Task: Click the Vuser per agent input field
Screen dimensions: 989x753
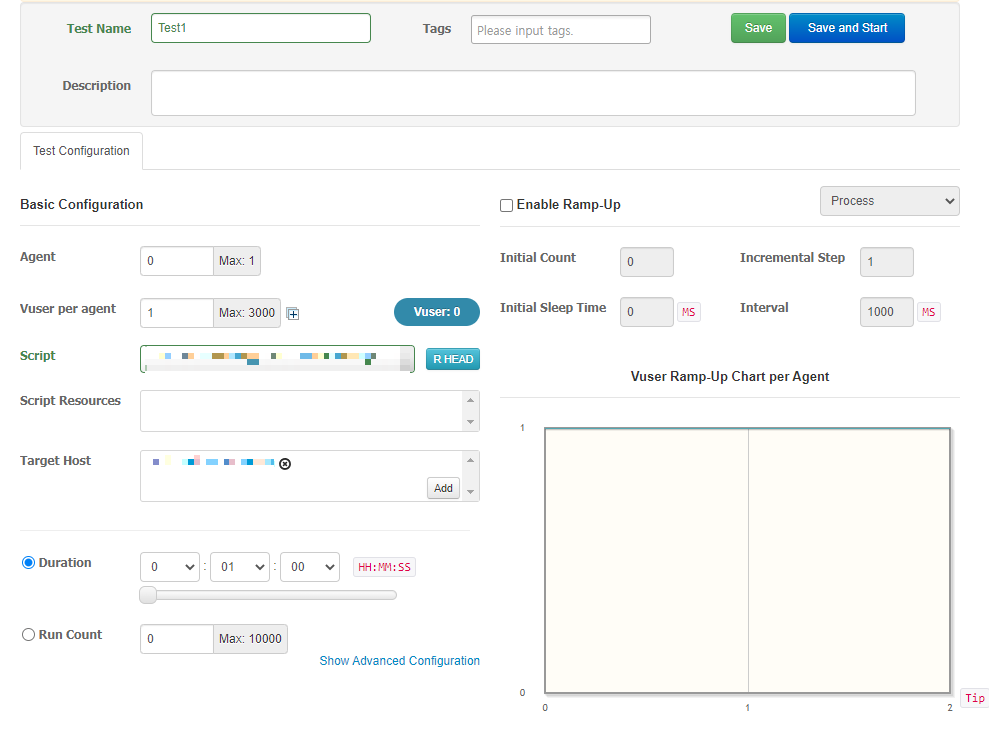Action: (x=177, y=313)
